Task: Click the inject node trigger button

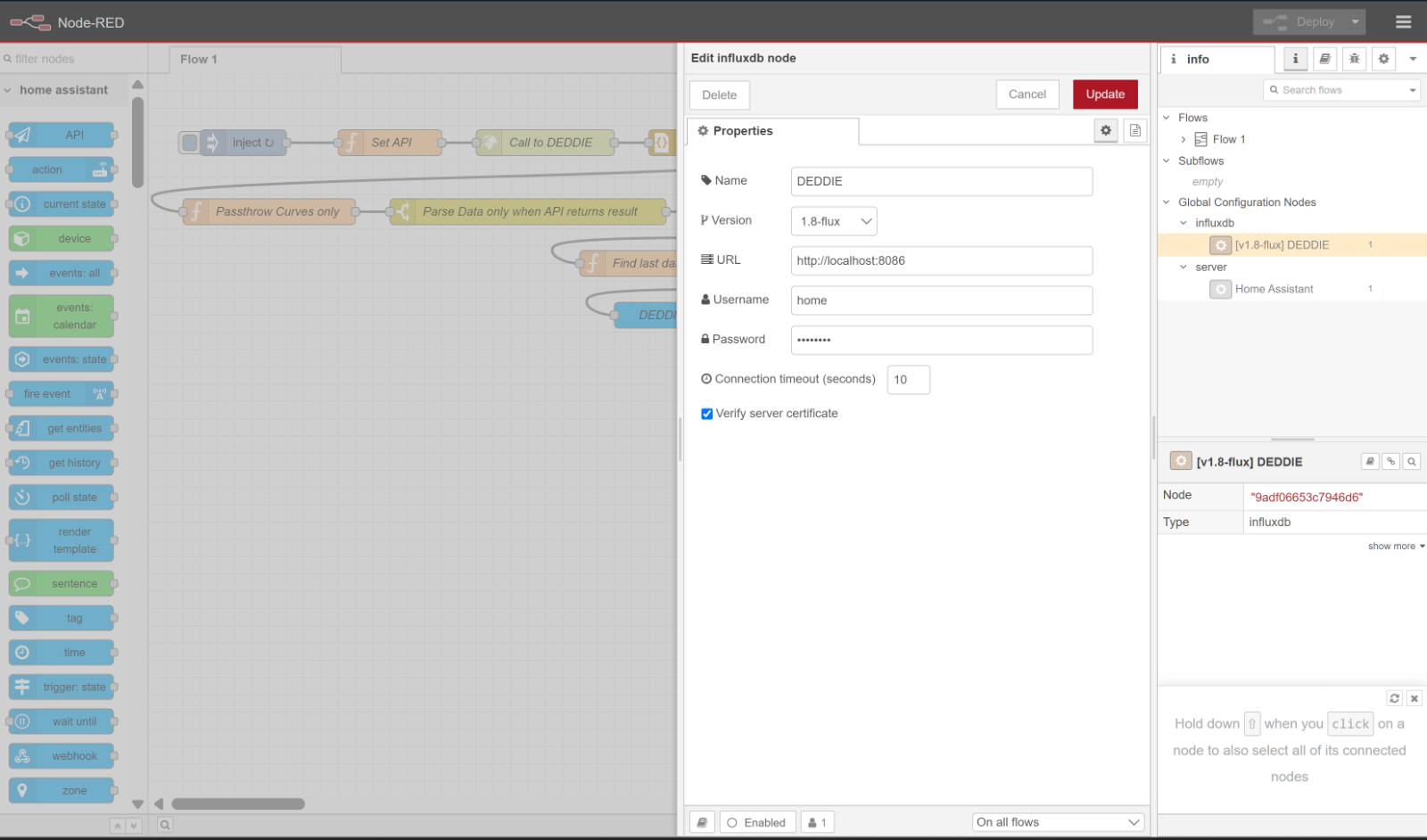Action: 189,142
